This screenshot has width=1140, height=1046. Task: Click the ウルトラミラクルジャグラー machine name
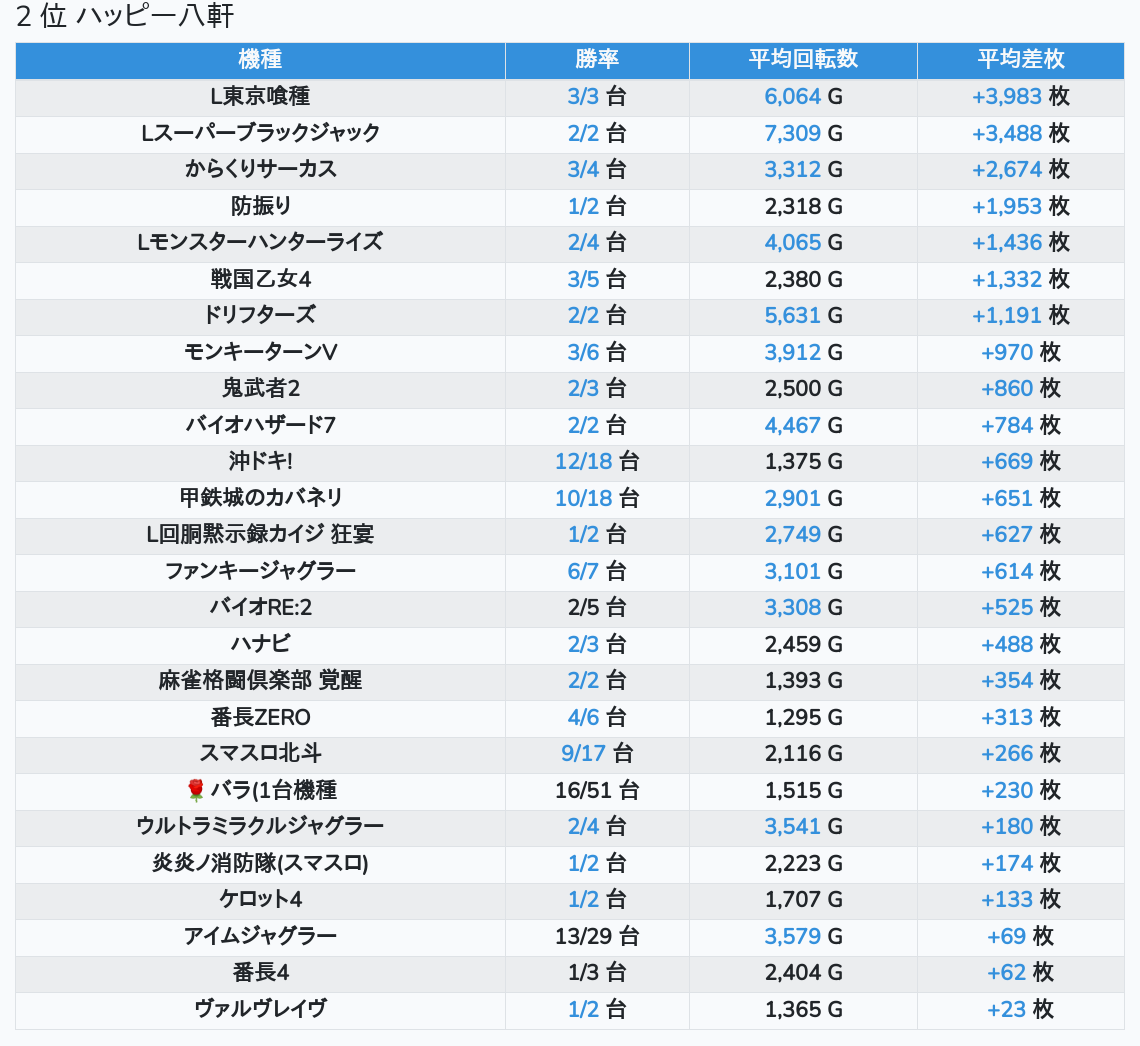click(260, 827)
